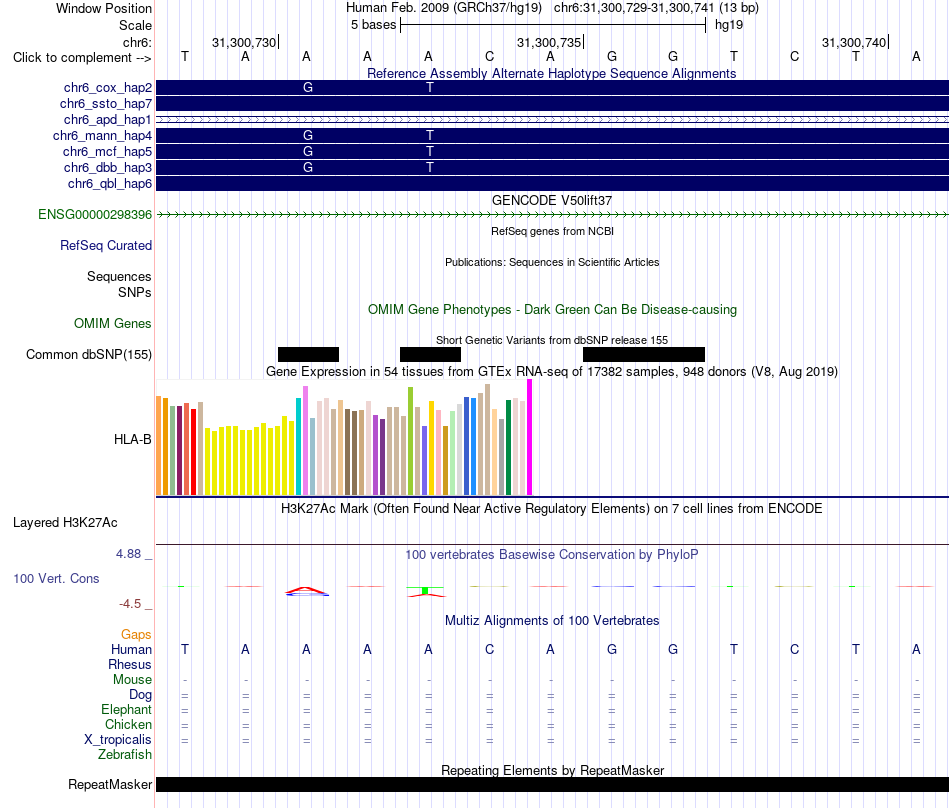This screenshot has width=950, height=808.
Task: Open Reference Assembly Alternate Haplotype Sequence Alignments title
Action: [552, 73]
